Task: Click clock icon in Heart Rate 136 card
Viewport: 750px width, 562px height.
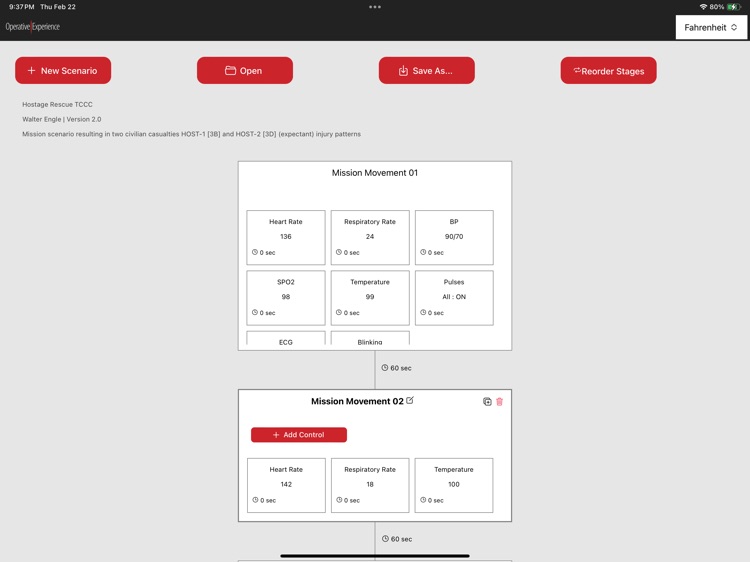Action: tap(255, 252)
